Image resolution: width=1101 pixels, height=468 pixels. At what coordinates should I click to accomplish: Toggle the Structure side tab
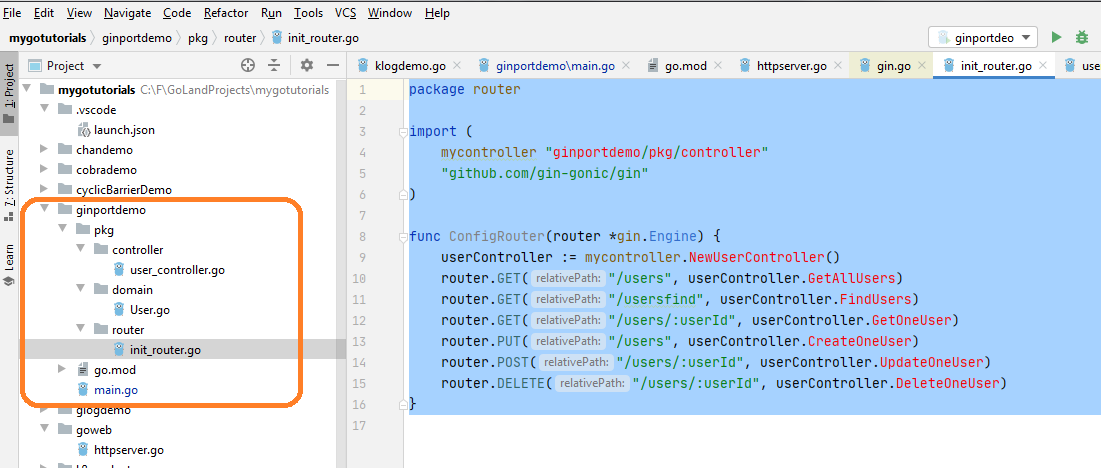click(9, 184)
